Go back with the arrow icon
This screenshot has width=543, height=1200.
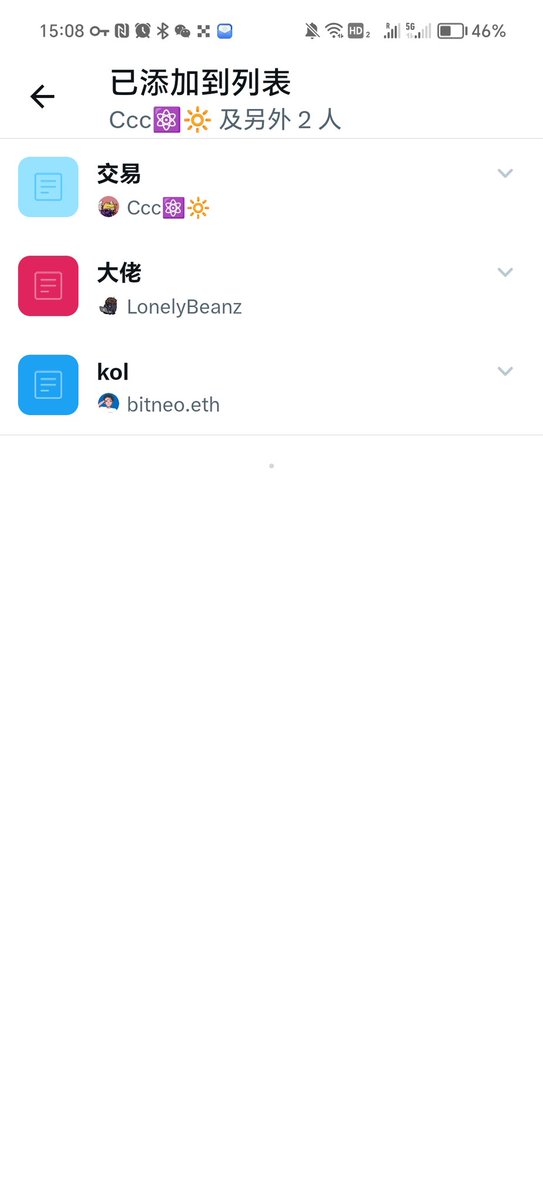pyautogui.click(x=42, y=96)
